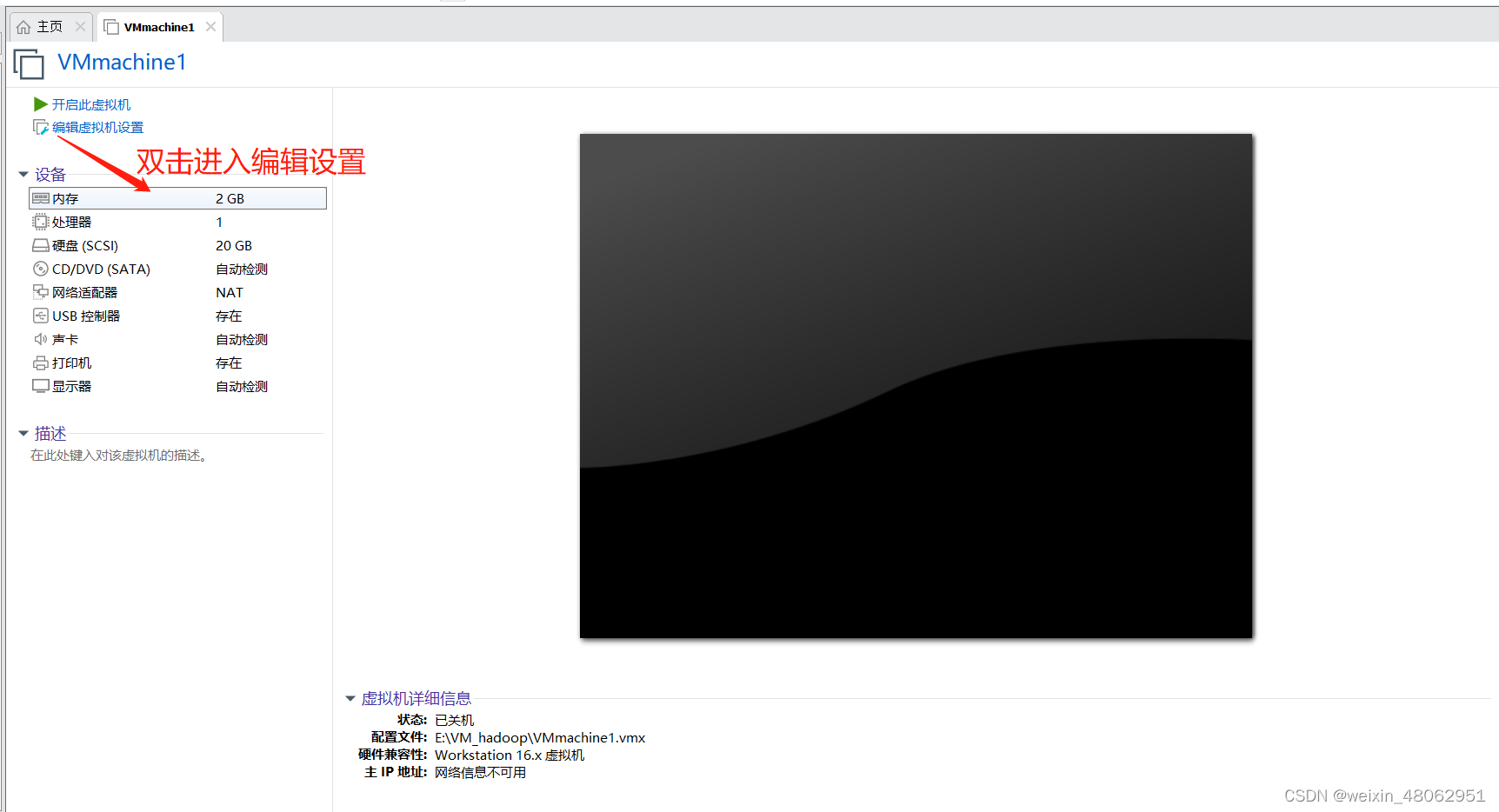Select the 内存 memory device icon
Screen dimensions: 1499x812
point(41,198)
